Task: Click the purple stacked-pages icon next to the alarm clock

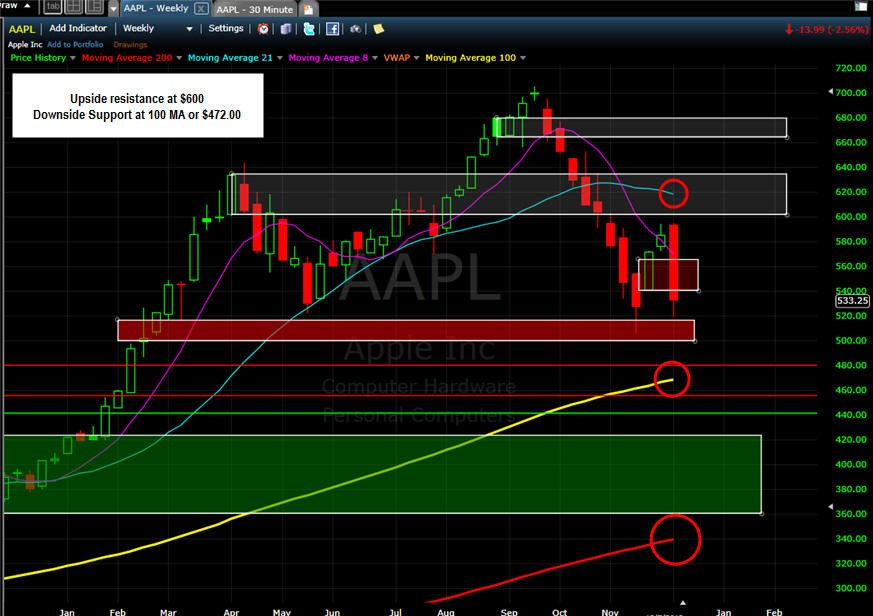Action: point(286,29)
